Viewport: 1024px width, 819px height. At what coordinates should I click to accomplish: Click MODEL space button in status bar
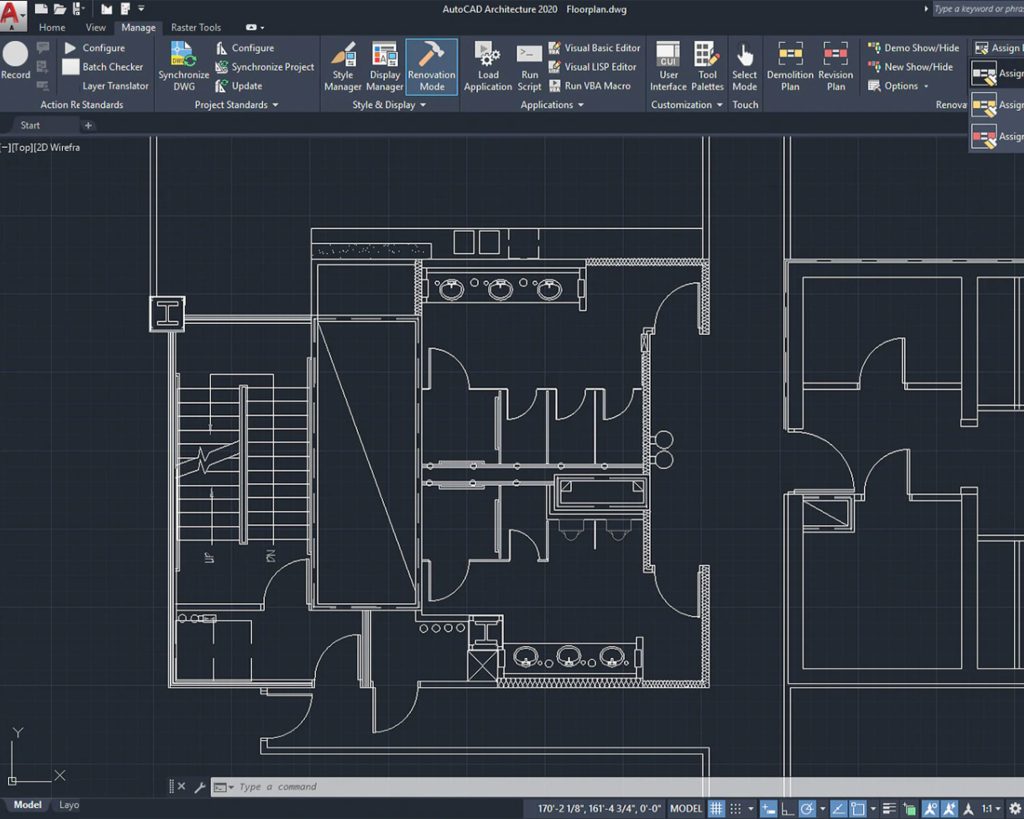pyautogui.click(x=686, y=809)
